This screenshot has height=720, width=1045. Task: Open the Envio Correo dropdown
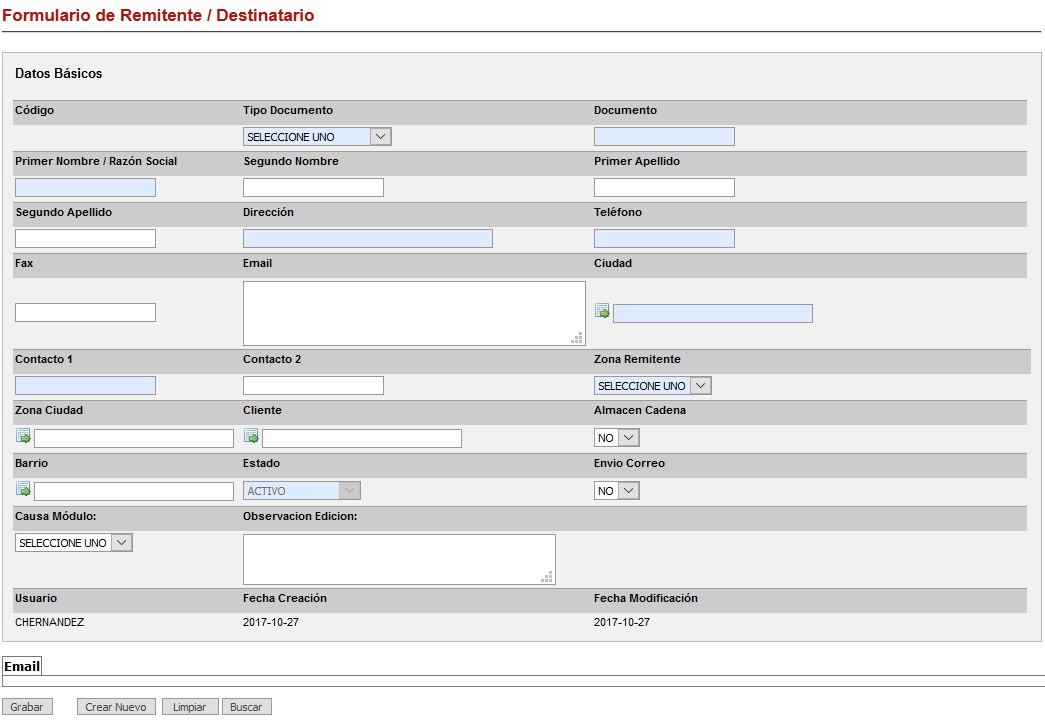(x=616, y=491)
